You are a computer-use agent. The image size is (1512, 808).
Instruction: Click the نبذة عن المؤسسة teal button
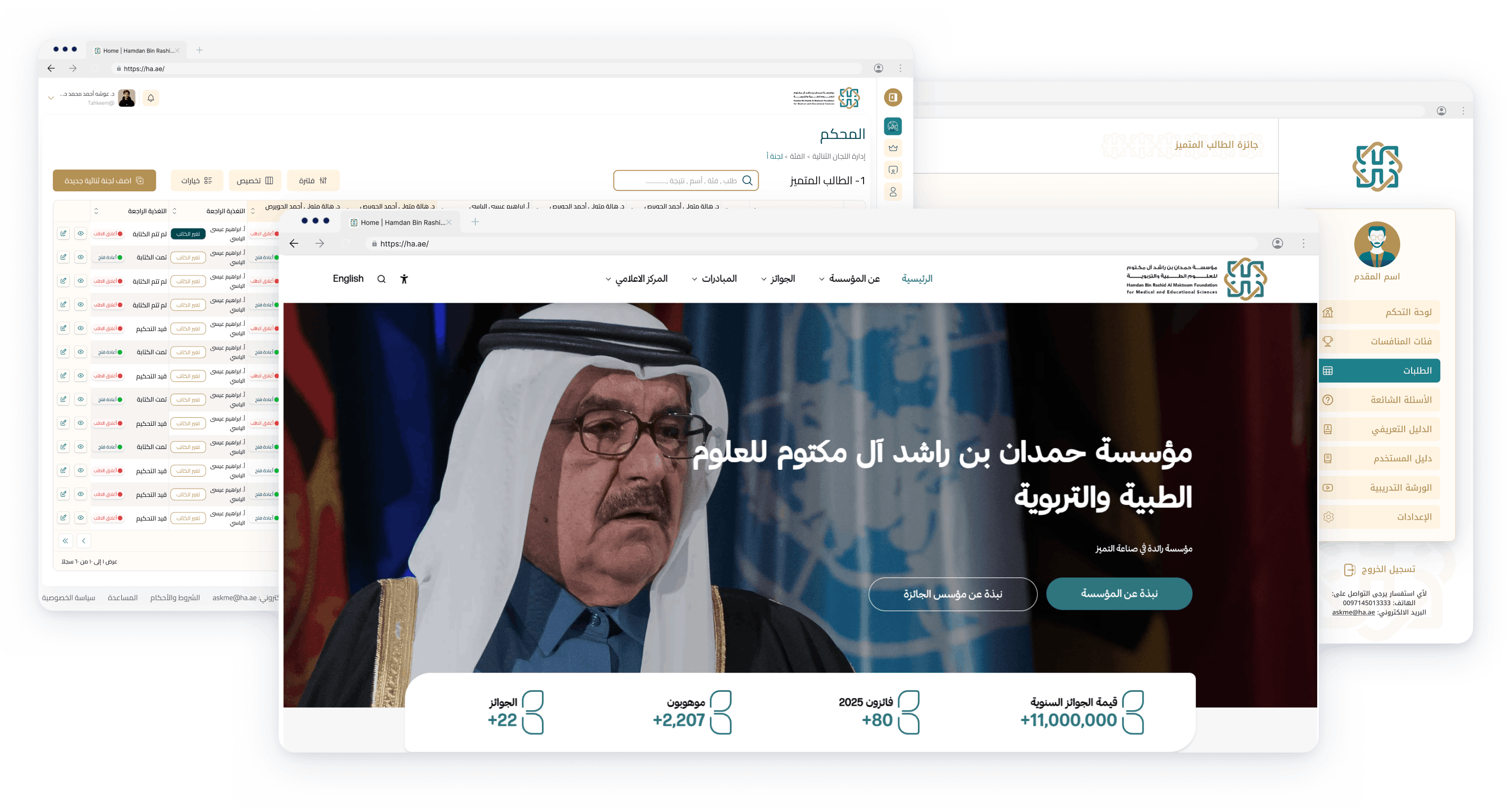pos(1119,594)
